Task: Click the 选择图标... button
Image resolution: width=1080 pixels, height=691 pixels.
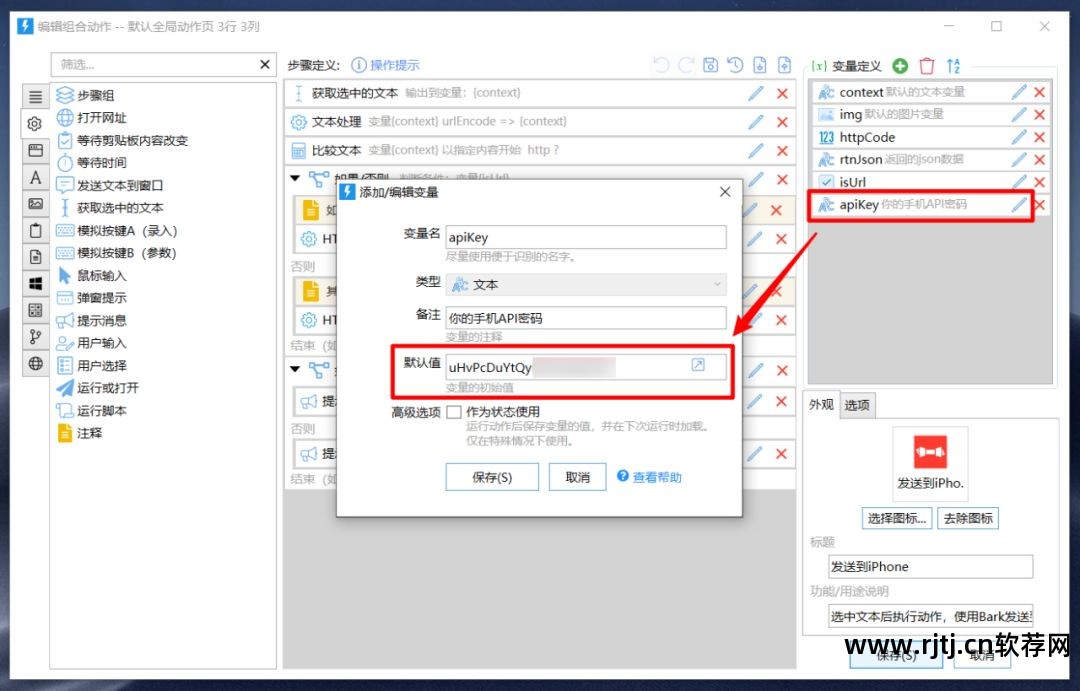Action: click(897, 518)
